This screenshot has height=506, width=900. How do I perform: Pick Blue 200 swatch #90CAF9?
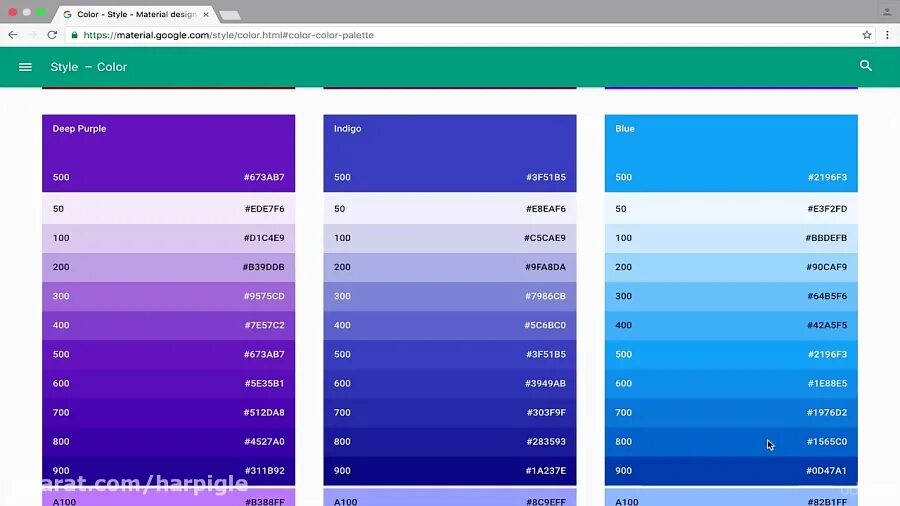click(731, 267)
